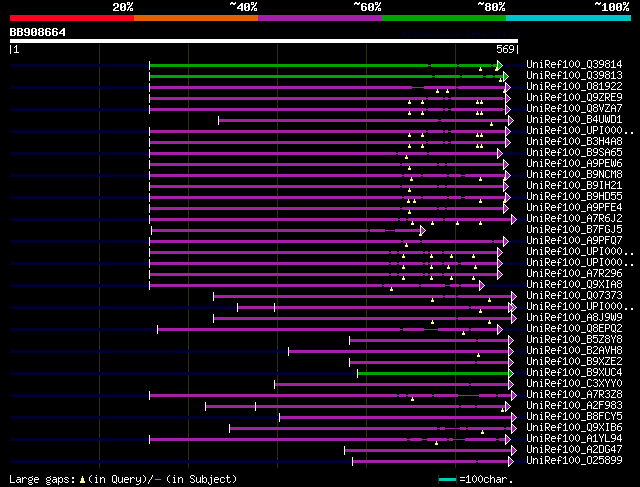Select the UniRef100_B5Z8Y8 label
This screenshot has width=640, height=487.
[574, 340]
